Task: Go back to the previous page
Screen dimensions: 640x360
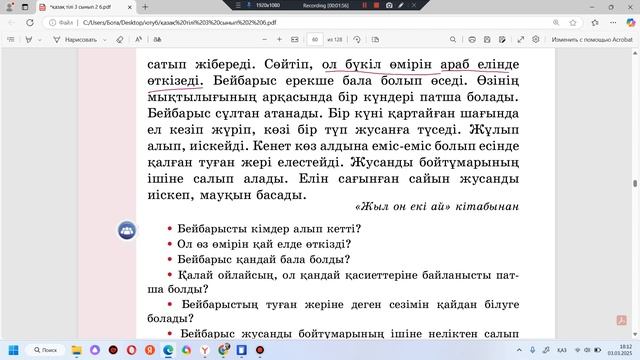Action: point(11,22)
